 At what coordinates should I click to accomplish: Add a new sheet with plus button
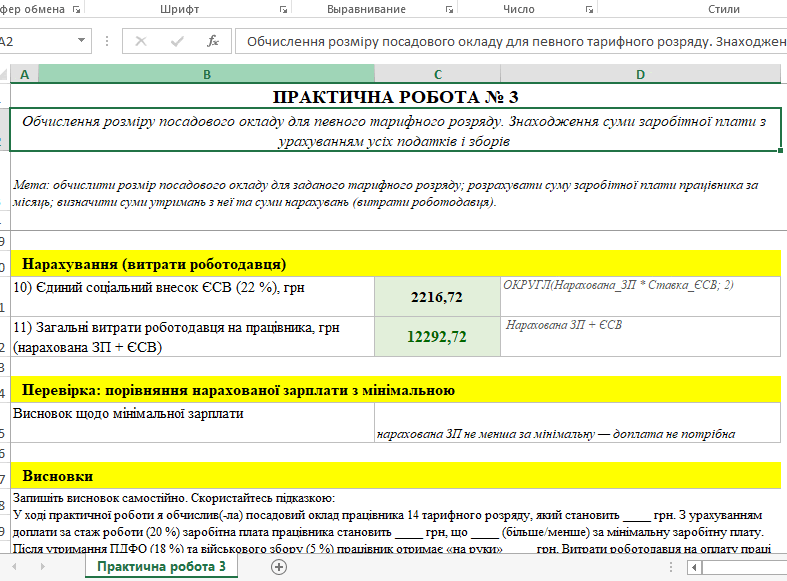[x=279, y=567]
